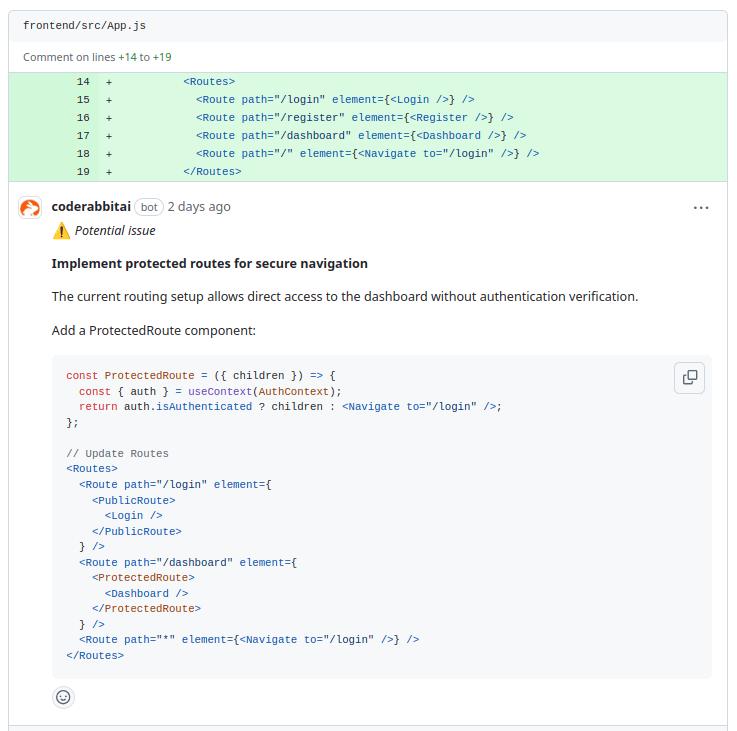Image resolution: width=737 pixels, height=731 pixels.
Task: Click the "2 days ago" timestamp
Action: point(198,207)
